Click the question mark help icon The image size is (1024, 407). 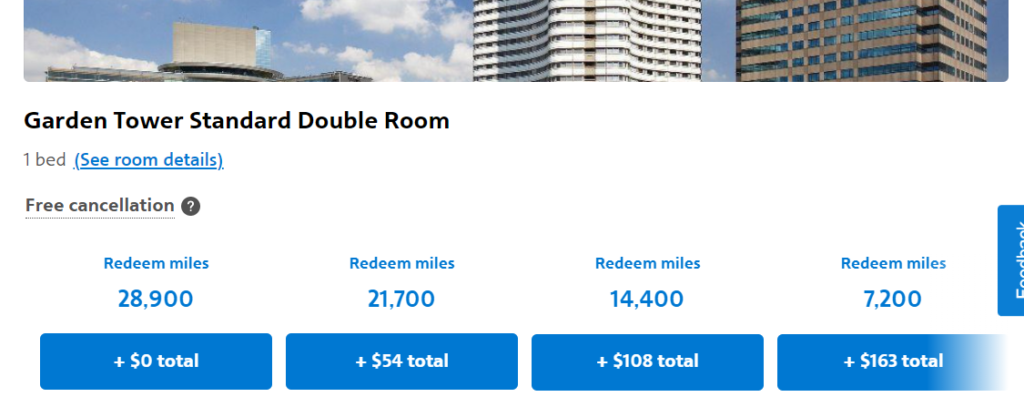click(191, 206)
